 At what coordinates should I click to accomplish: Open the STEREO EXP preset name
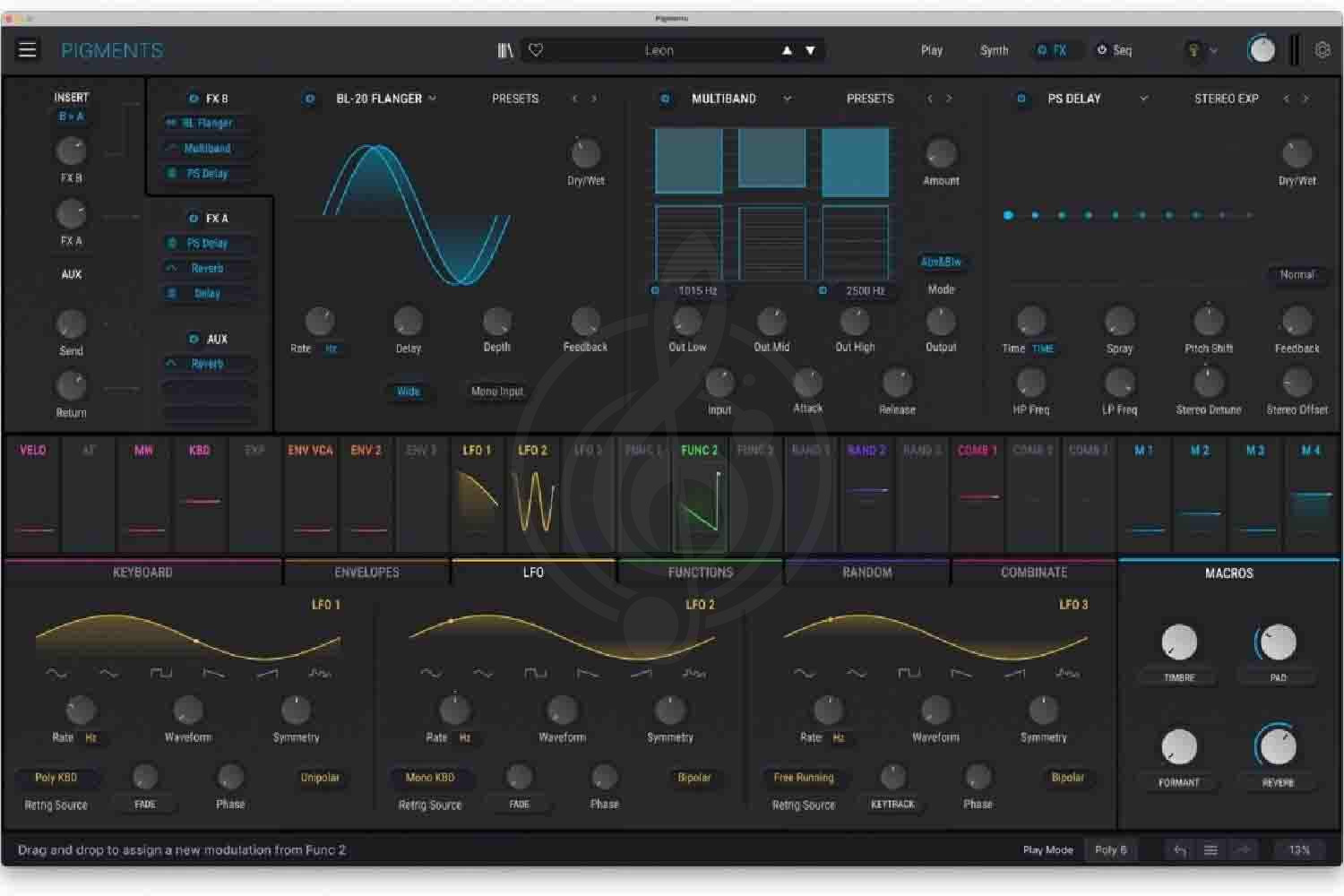pyautogui.click(x=1227, y=99)
